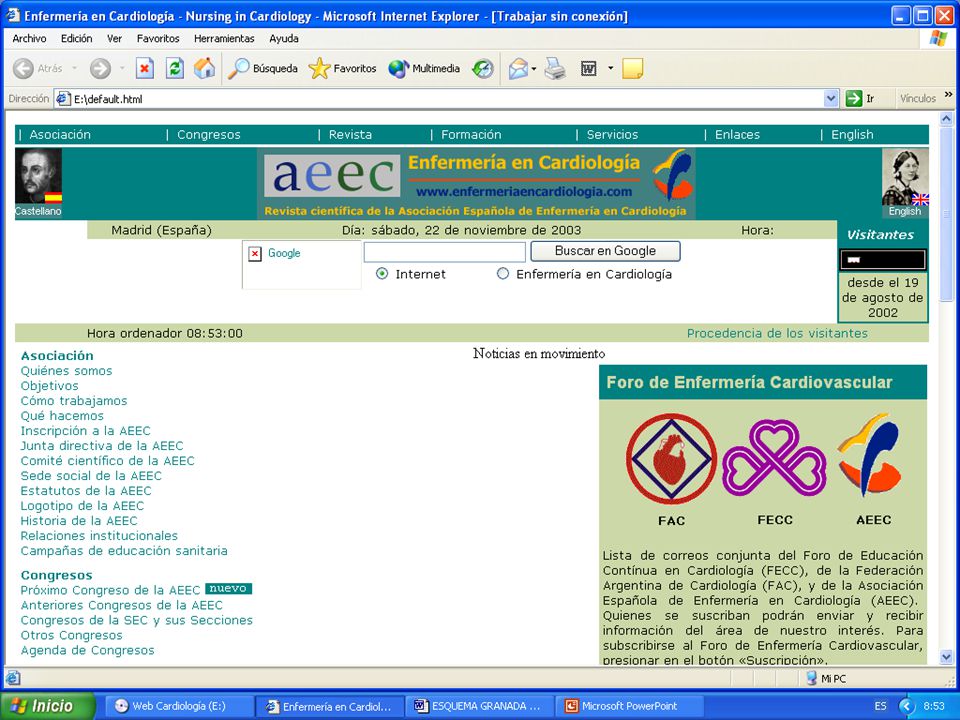
Task: Click Formación navigation item
Action: coord(471,135)
